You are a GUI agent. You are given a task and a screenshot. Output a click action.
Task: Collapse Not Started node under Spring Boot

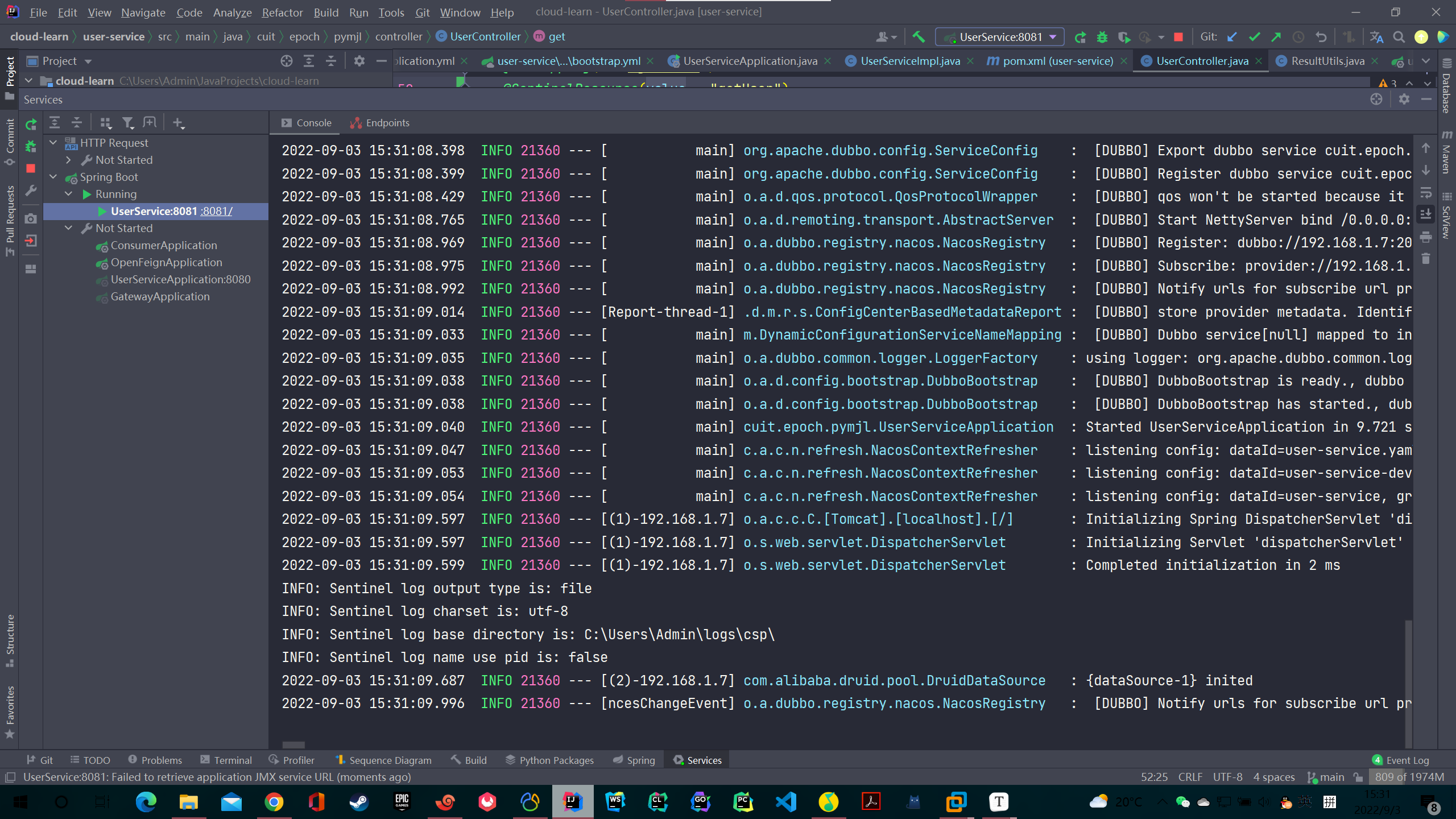[x=68, y=228]
